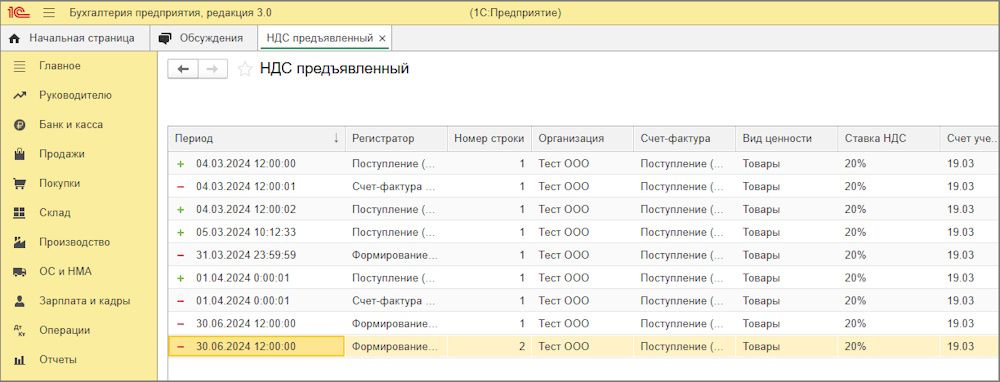
Task: Switch to Обсуждения tab
Action: tap(203, 38)
